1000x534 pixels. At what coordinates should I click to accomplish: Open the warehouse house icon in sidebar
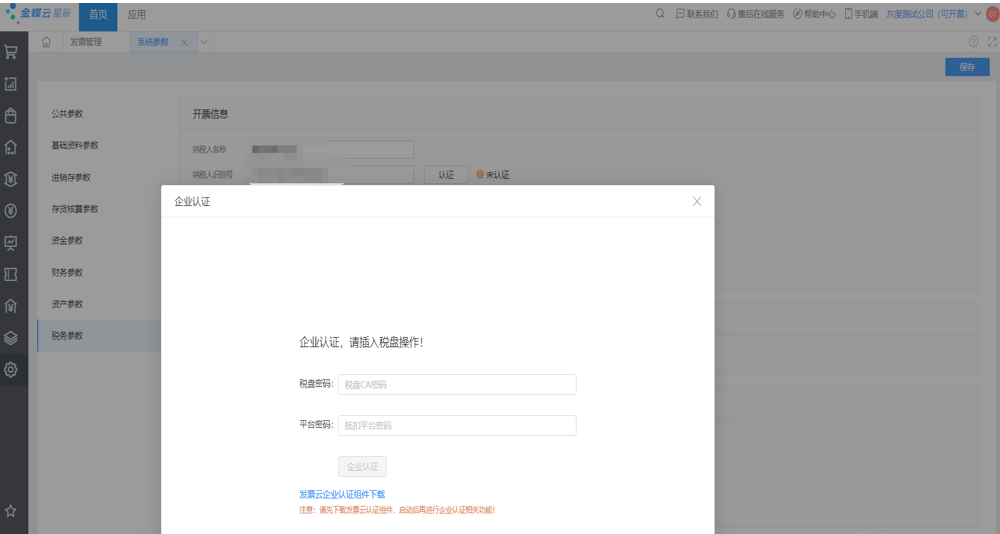tap(11, 147)
